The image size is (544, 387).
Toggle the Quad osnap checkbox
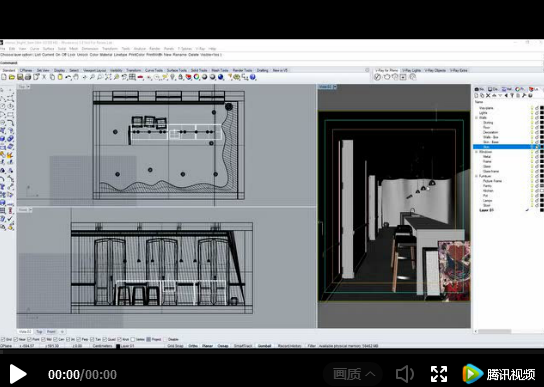pyautogui.click(x=105, y=339)
